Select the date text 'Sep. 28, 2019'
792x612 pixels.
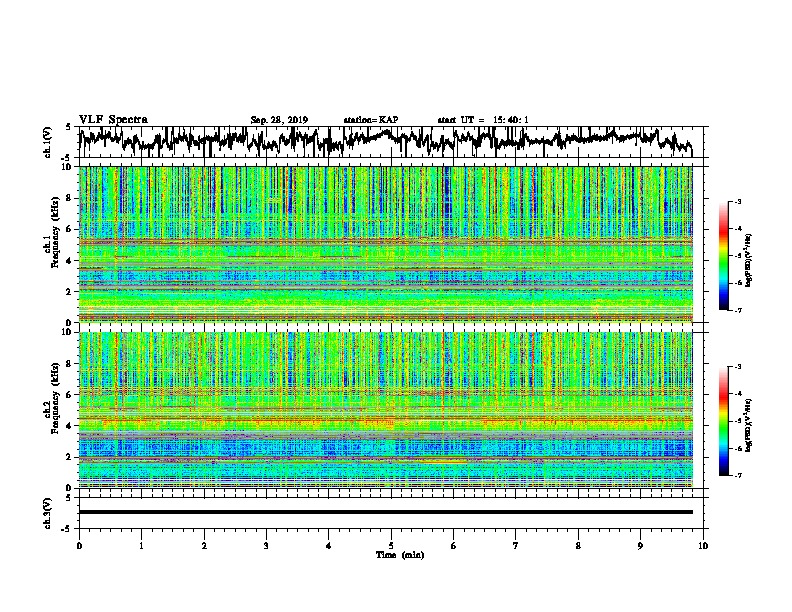279,120
